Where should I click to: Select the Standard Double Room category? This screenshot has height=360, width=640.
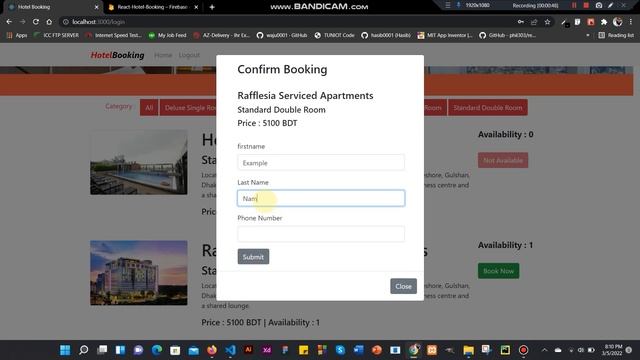click(x=488, y=108)
